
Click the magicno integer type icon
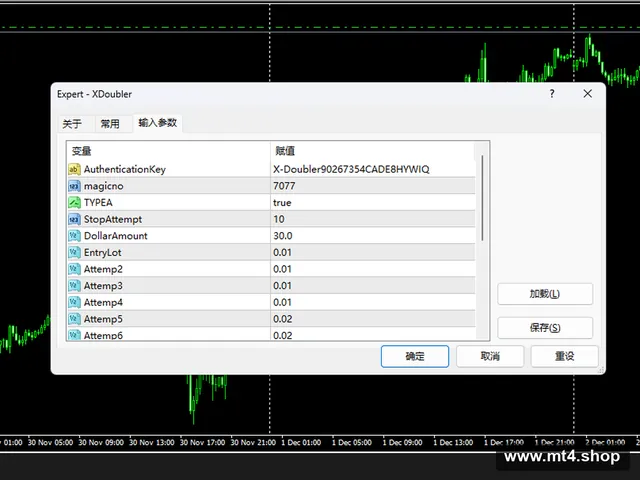tap(74, 186)
